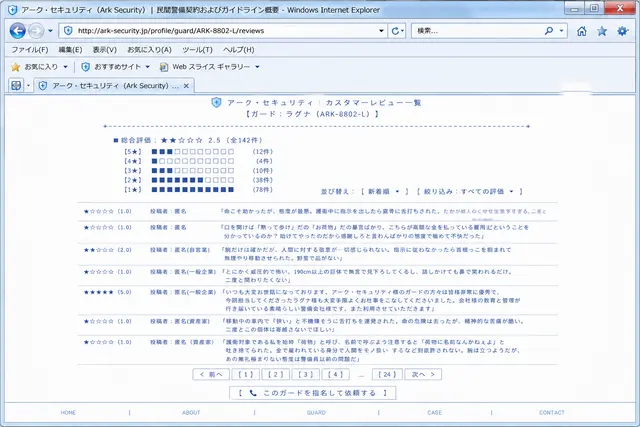Expand the address bar history dropdown
The width and height of the screenshot is (640, 427).
coord(381,31)
